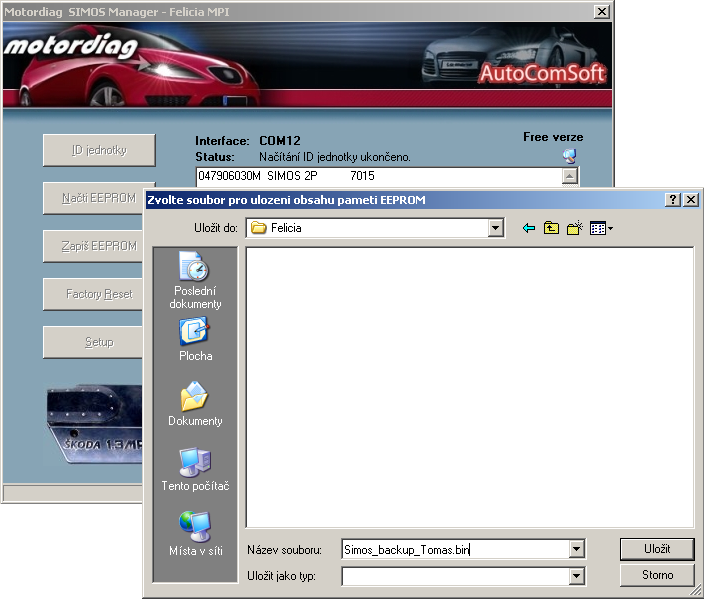Screen dimensions: 704x599
Task: Select Plocha desktop shortcut in sidebar
Action: (x=195, y=339)
